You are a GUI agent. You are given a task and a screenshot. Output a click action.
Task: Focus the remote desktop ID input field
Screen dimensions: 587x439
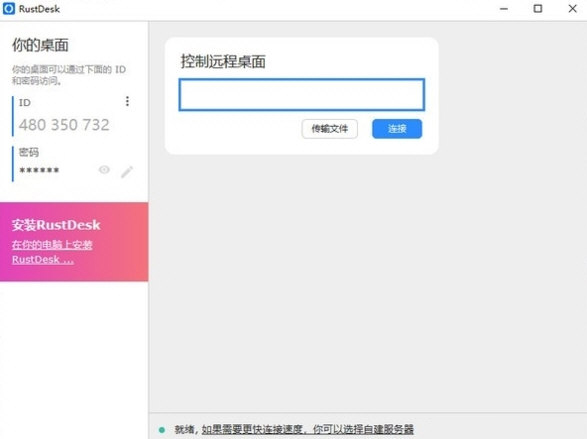pos(302,95)
